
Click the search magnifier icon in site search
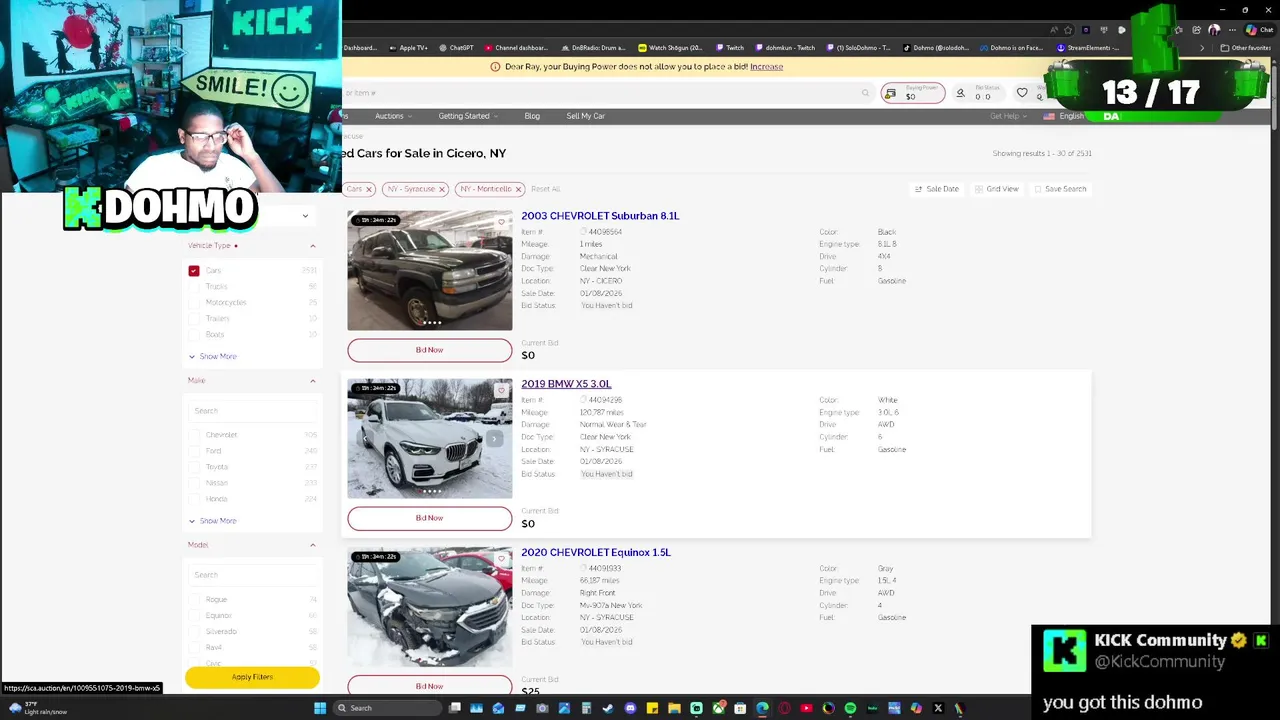click(x=865, y=93)
